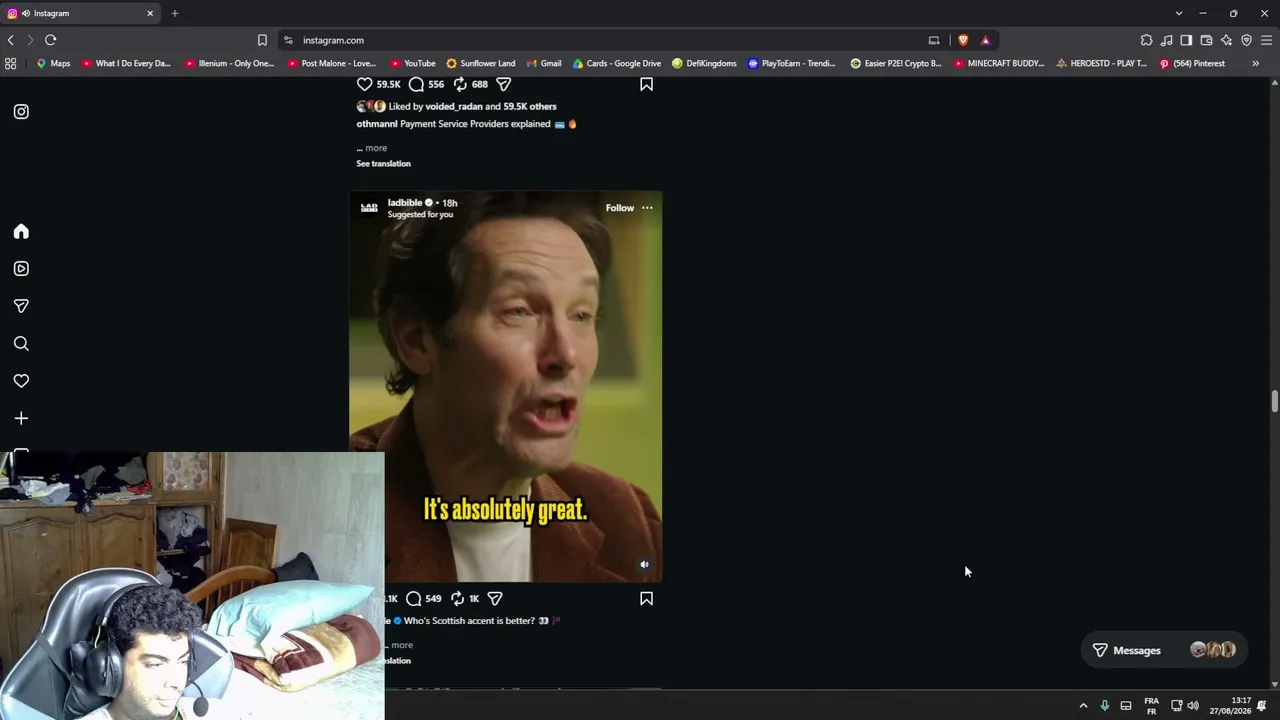Open the Brave main menu
Viewport: 1280px width, 720px height.
[1266, 40]
